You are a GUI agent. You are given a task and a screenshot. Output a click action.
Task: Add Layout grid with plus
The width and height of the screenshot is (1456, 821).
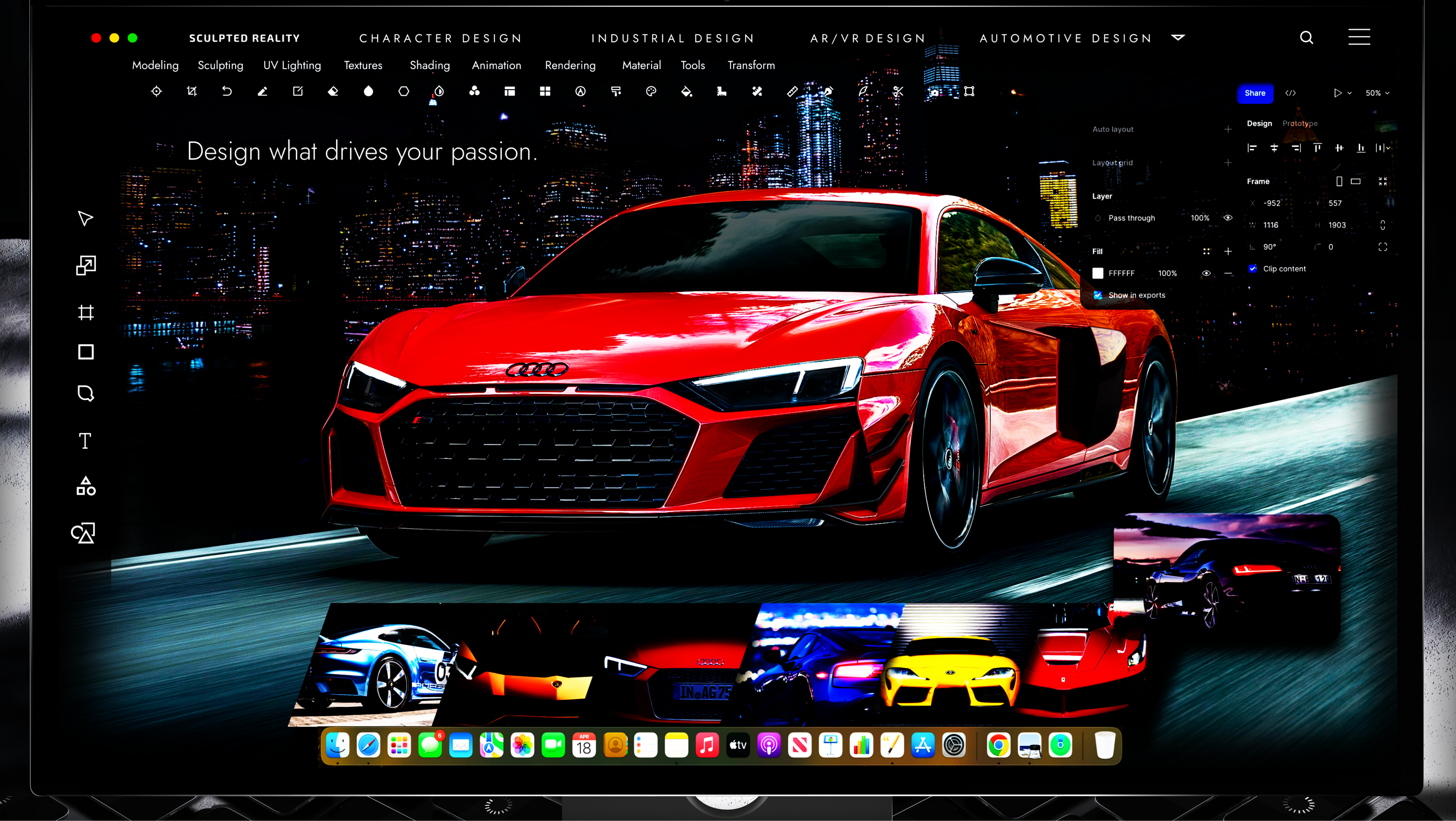tap(1228, 163)
